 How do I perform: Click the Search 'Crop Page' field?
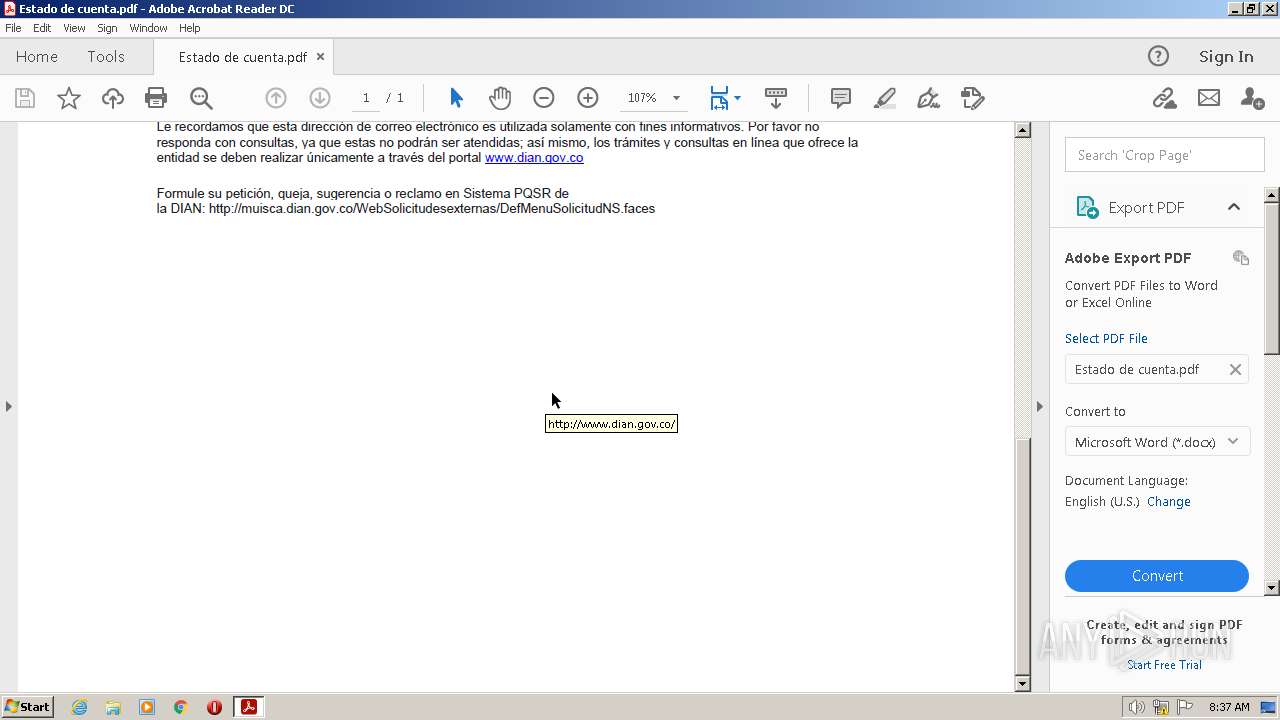pyautogui.click(x=1165, y=155)
